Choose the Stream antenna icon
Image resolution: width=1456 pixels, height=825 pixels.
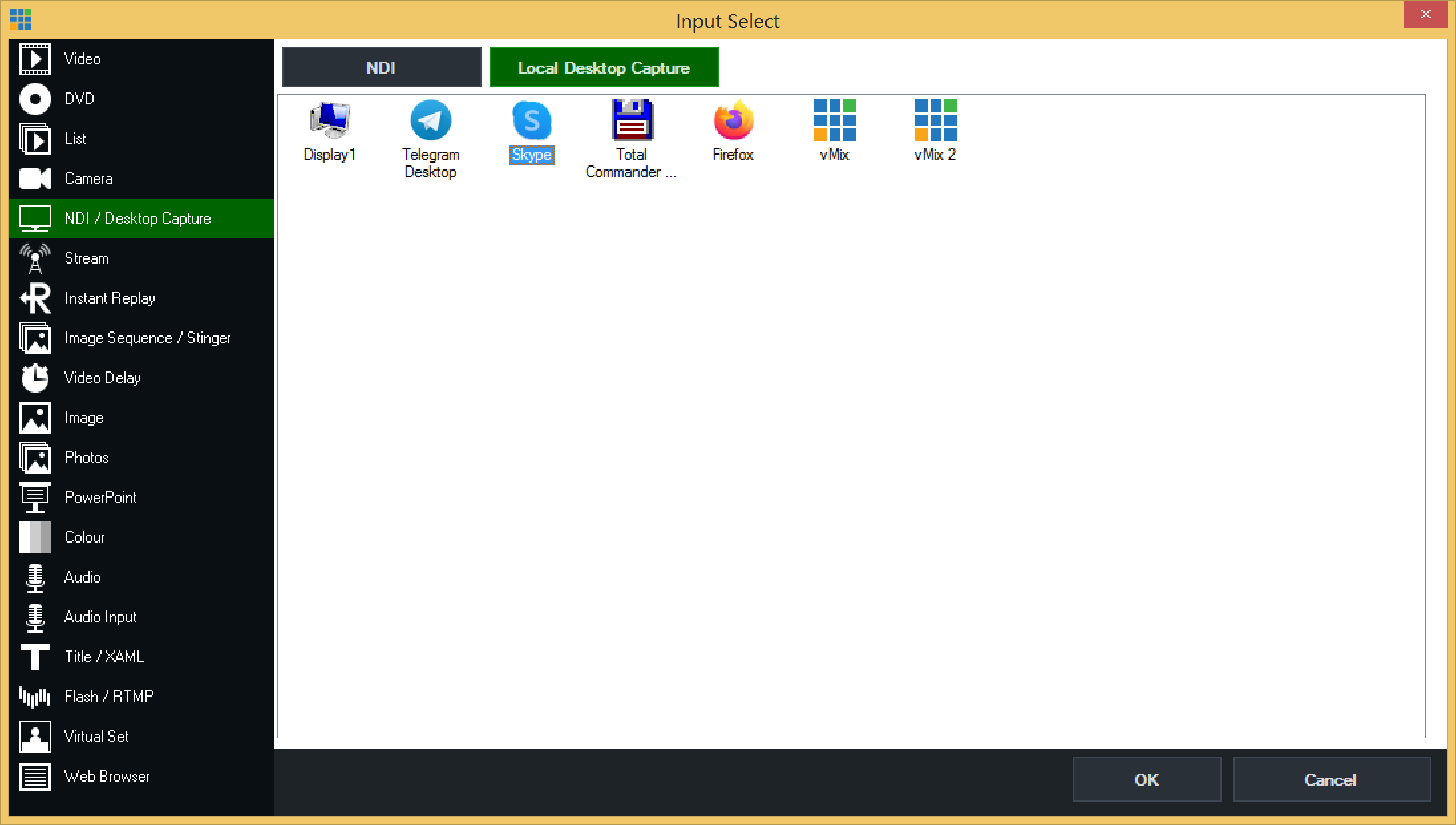point(35,258)
